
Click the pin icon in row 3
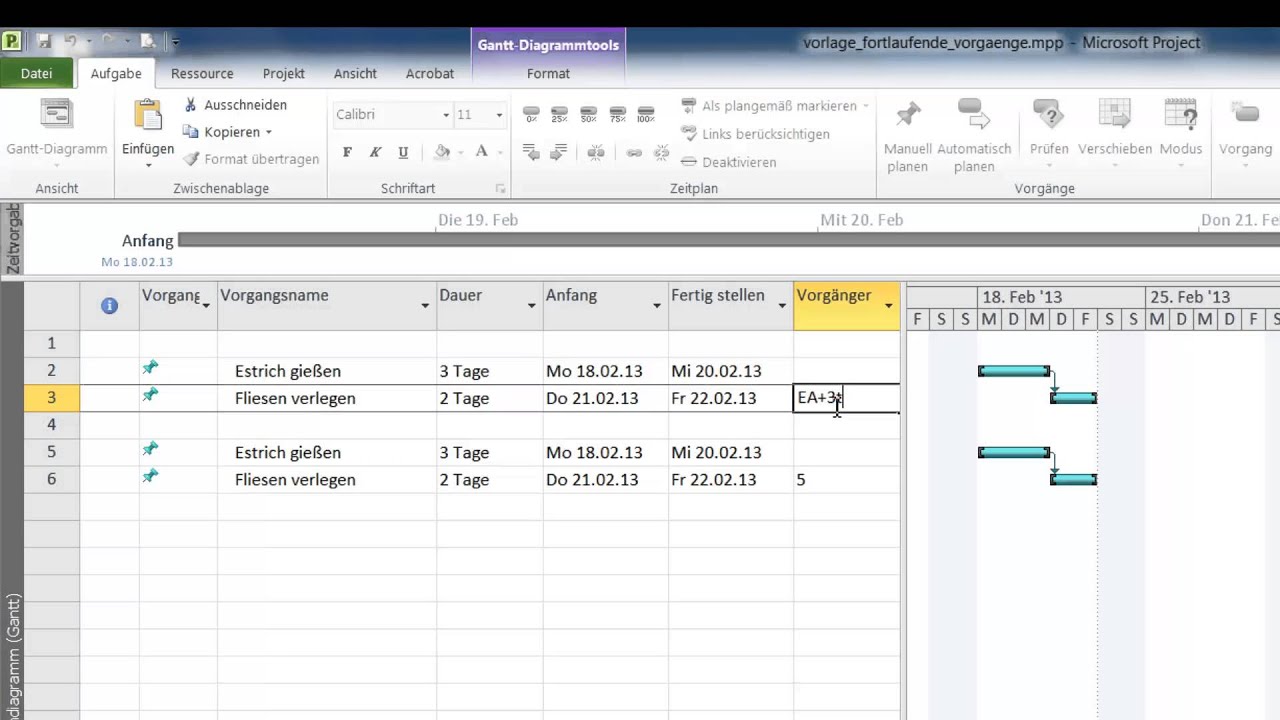(150, 396)
